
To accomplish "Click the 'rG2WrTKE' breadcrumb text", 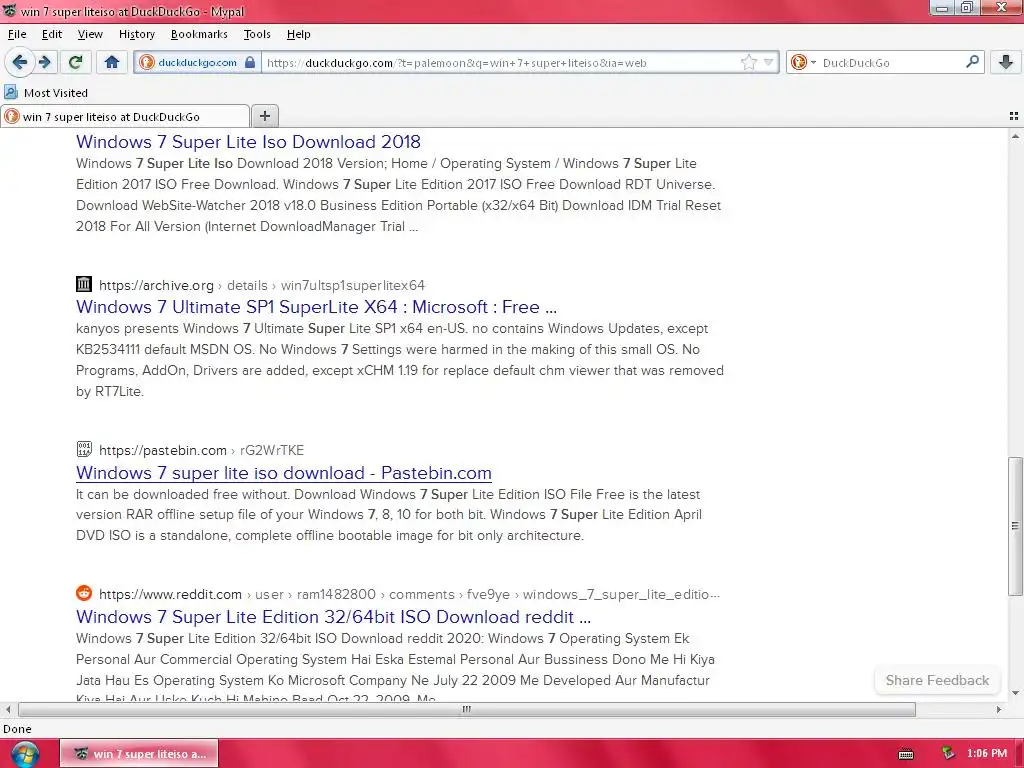I will (x=272, y=451).
